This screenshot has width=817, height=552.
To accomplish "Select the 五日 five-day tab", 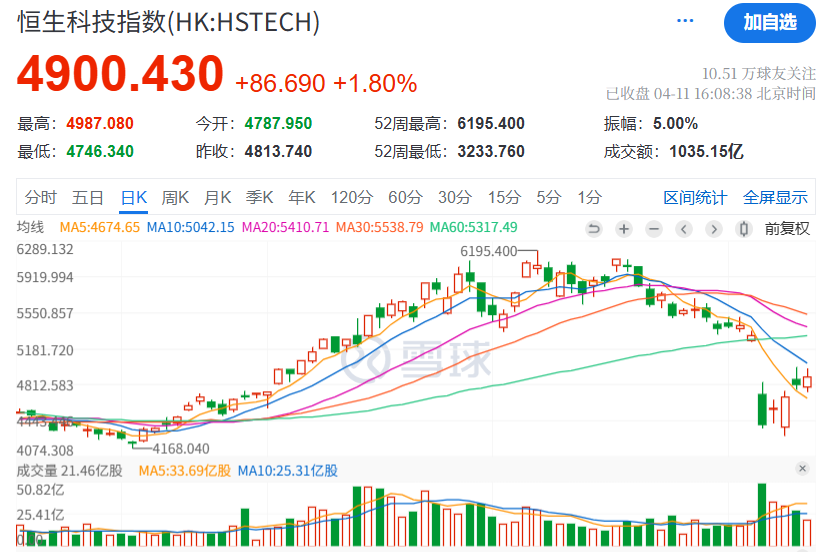I will click(x=88, y=198).
